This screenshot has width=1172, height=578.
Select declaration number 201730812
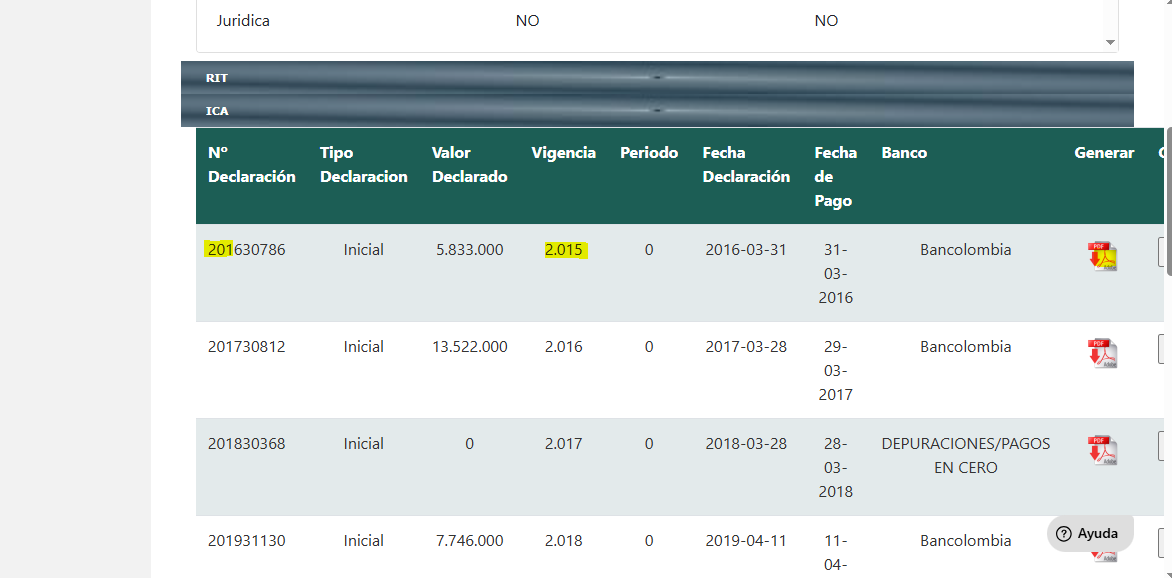click(247, 347)
